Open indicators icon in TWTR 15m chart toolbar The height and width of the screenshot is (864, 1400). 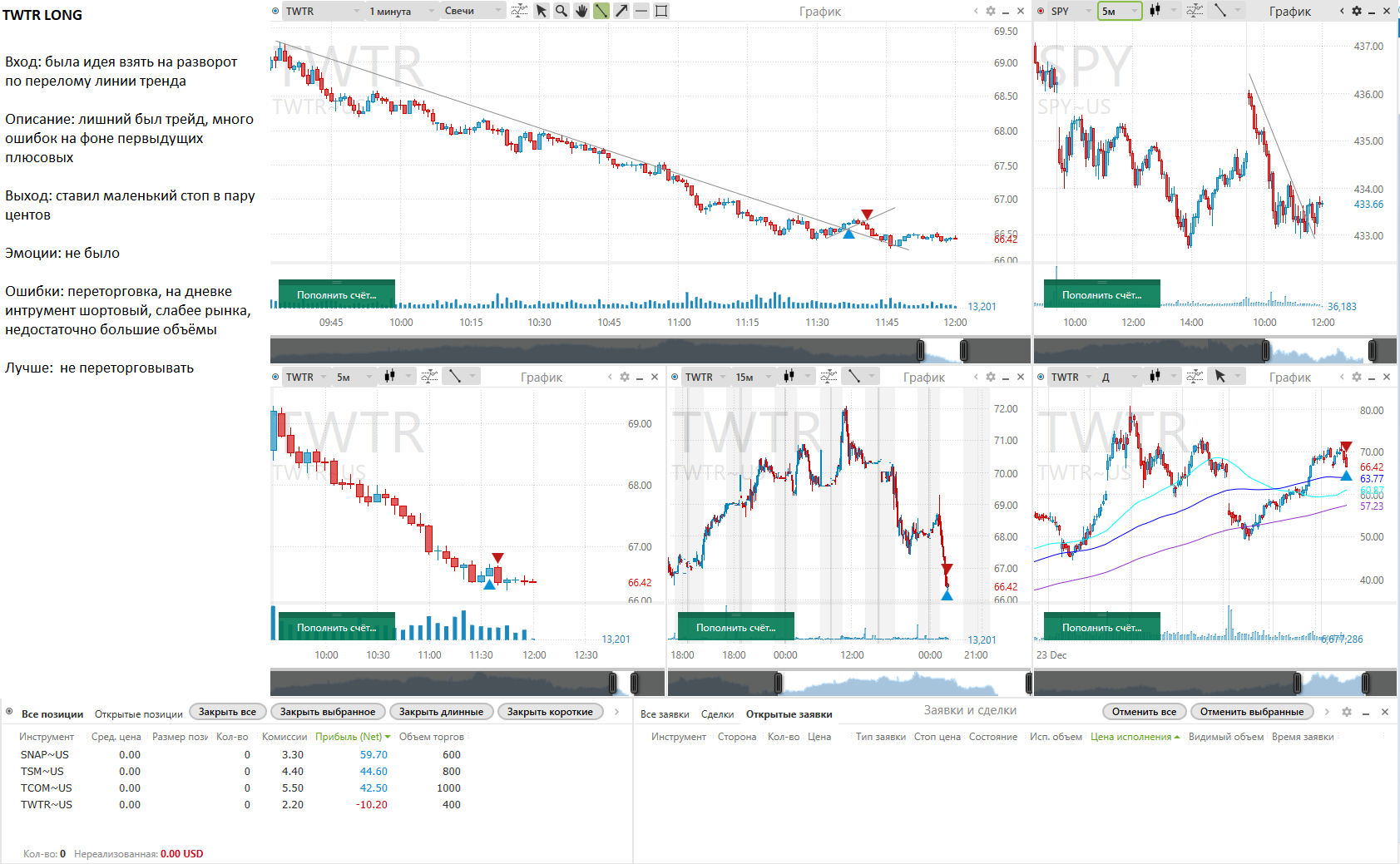tap(829, 377)
